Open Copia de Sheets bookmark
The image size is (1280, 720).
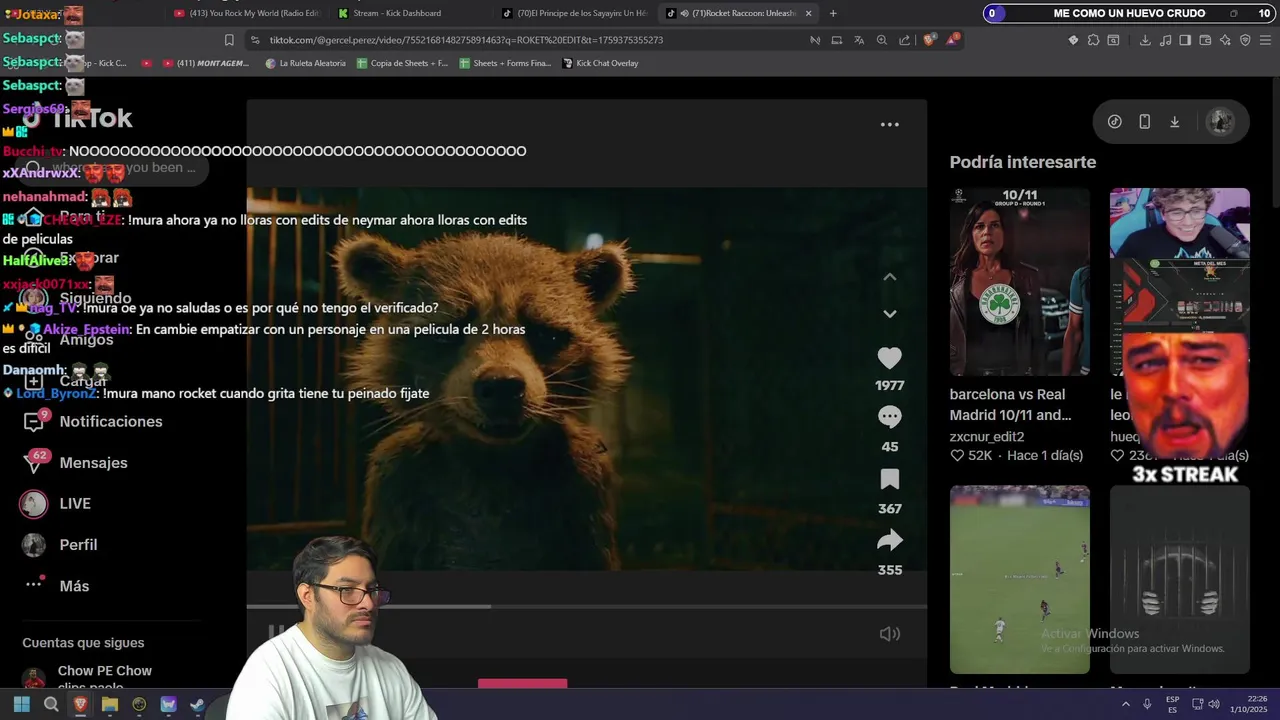click(402, 63)
